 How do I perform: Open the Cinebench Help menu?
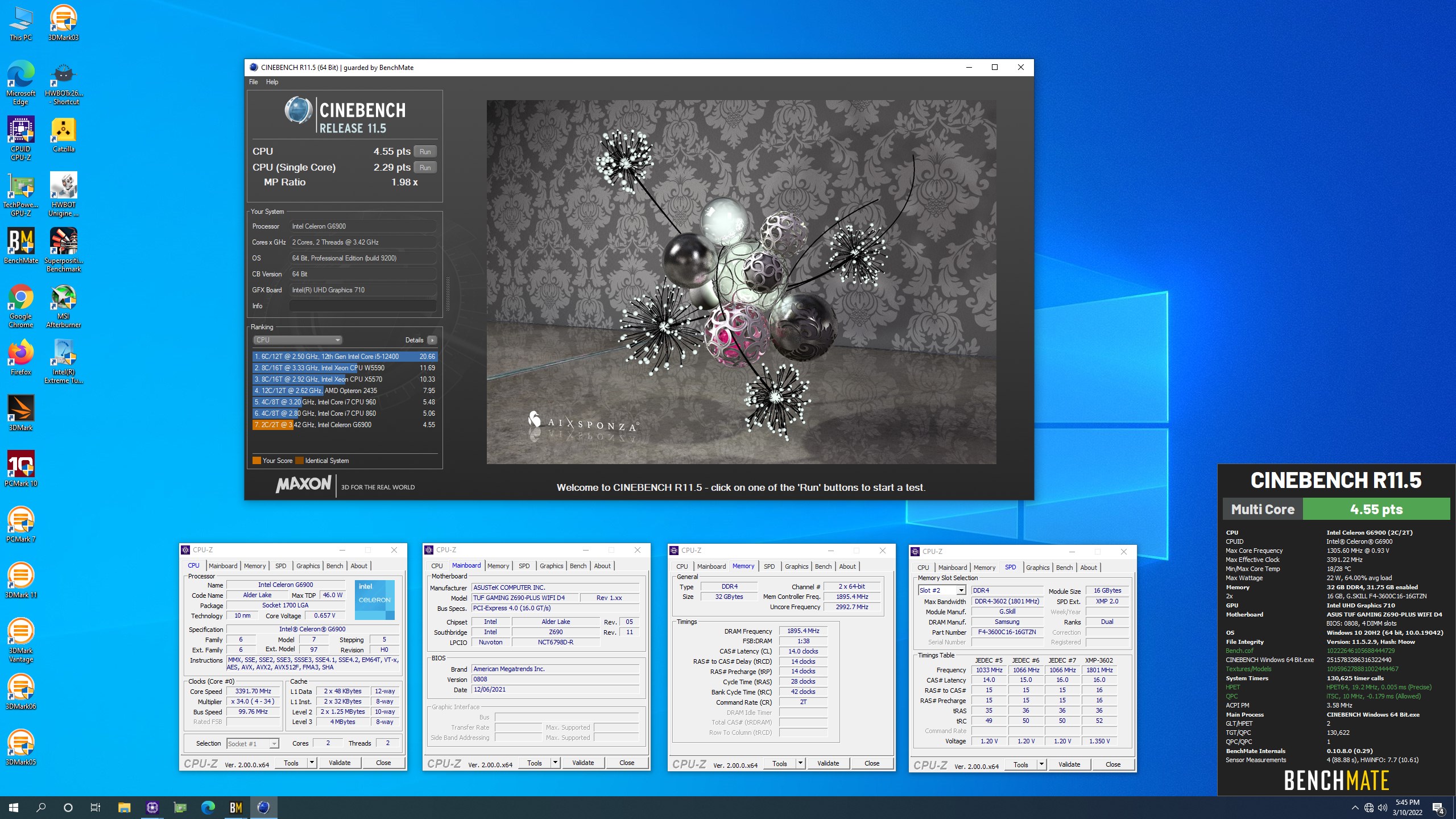click(x=272, y=82)
